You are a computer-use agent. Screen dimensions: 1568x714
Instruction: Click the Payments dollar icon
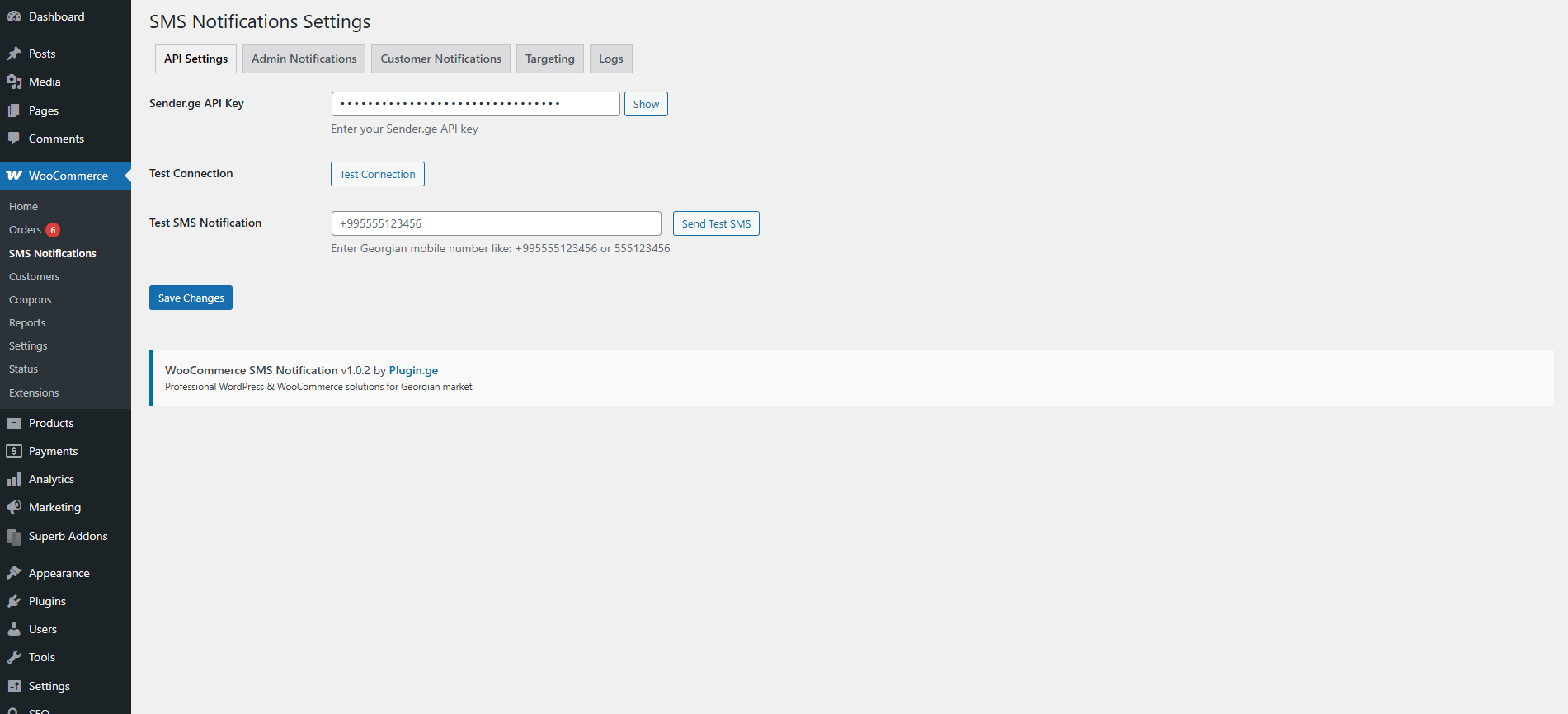click(14, 451)
